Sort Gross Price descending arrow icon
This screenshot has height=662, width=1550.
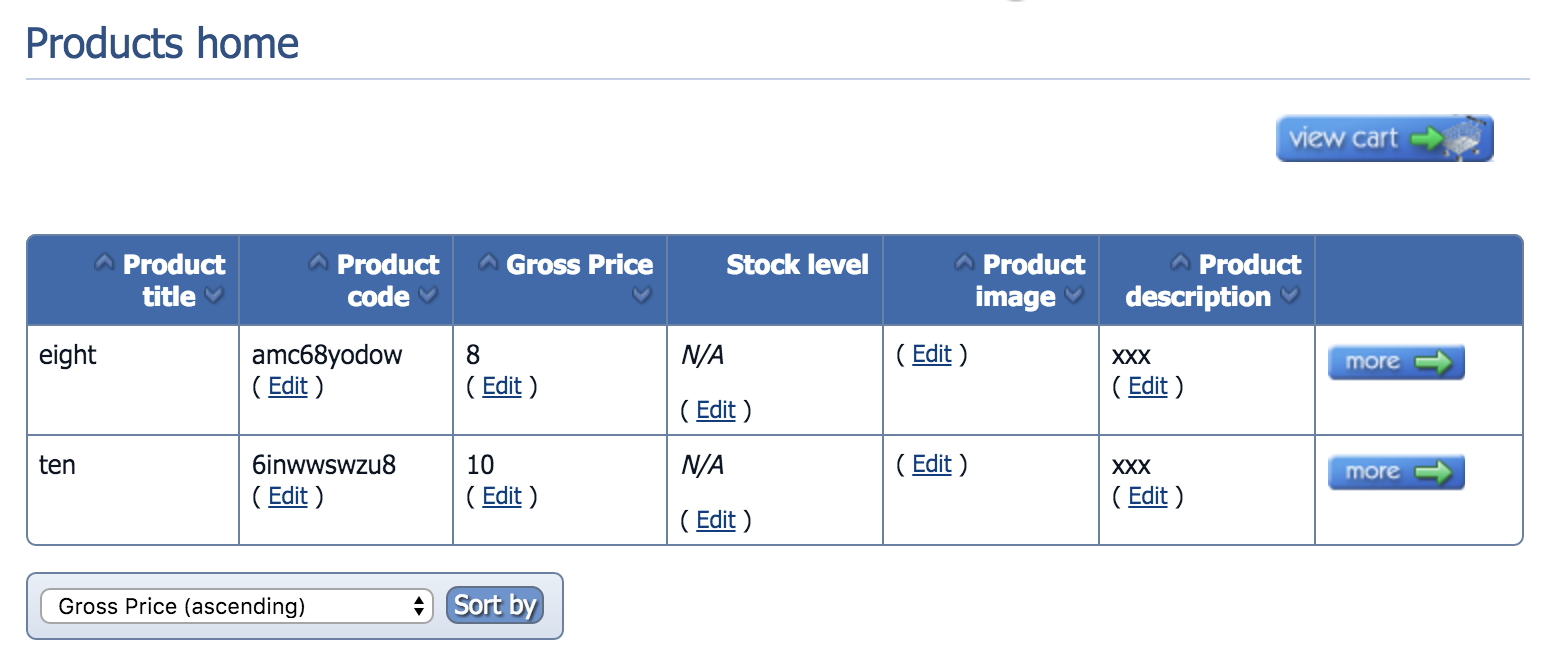click(642, 296)
